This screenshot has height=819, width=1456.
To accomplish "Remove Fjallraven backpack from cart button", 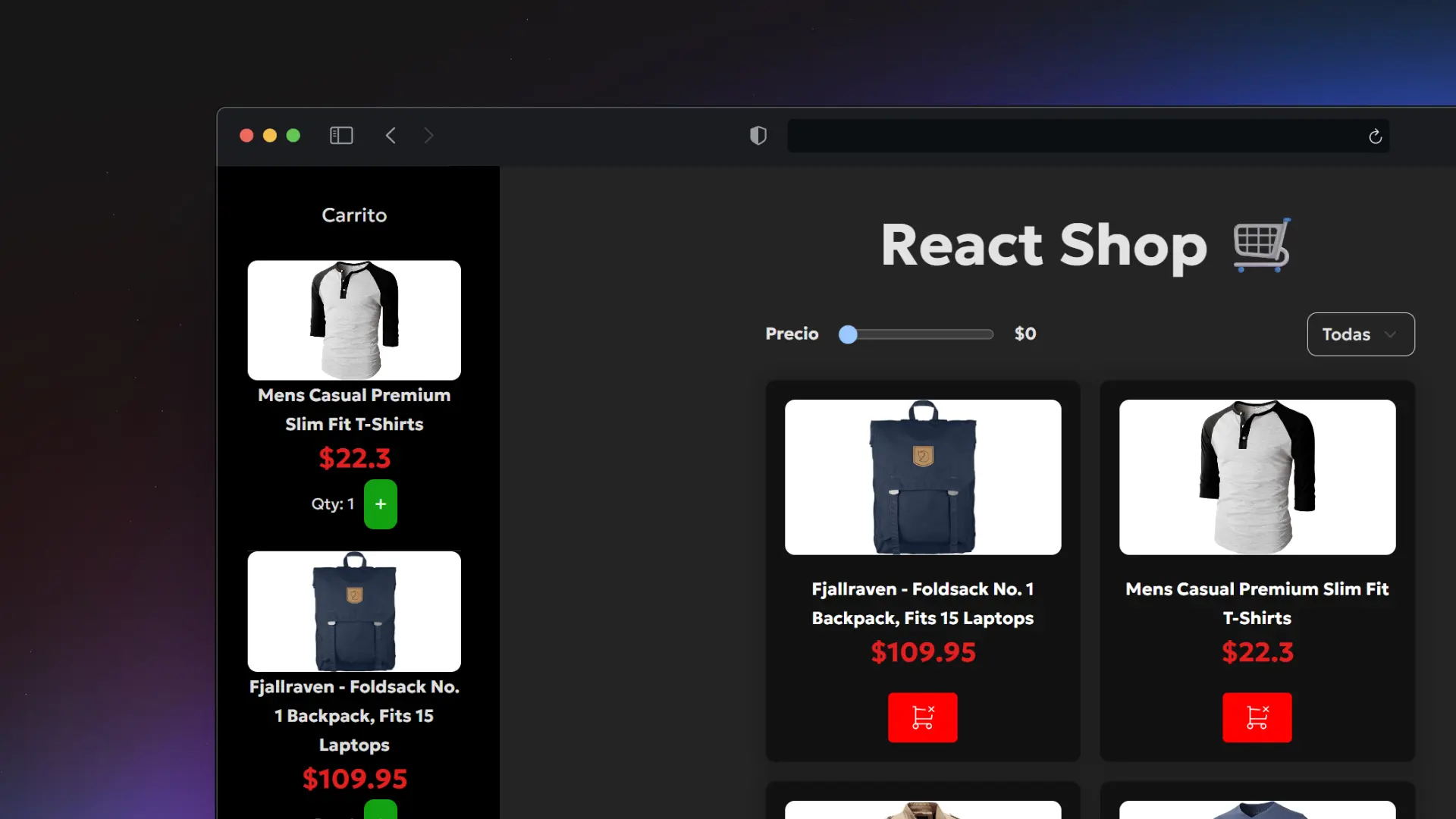I will 922,717.
